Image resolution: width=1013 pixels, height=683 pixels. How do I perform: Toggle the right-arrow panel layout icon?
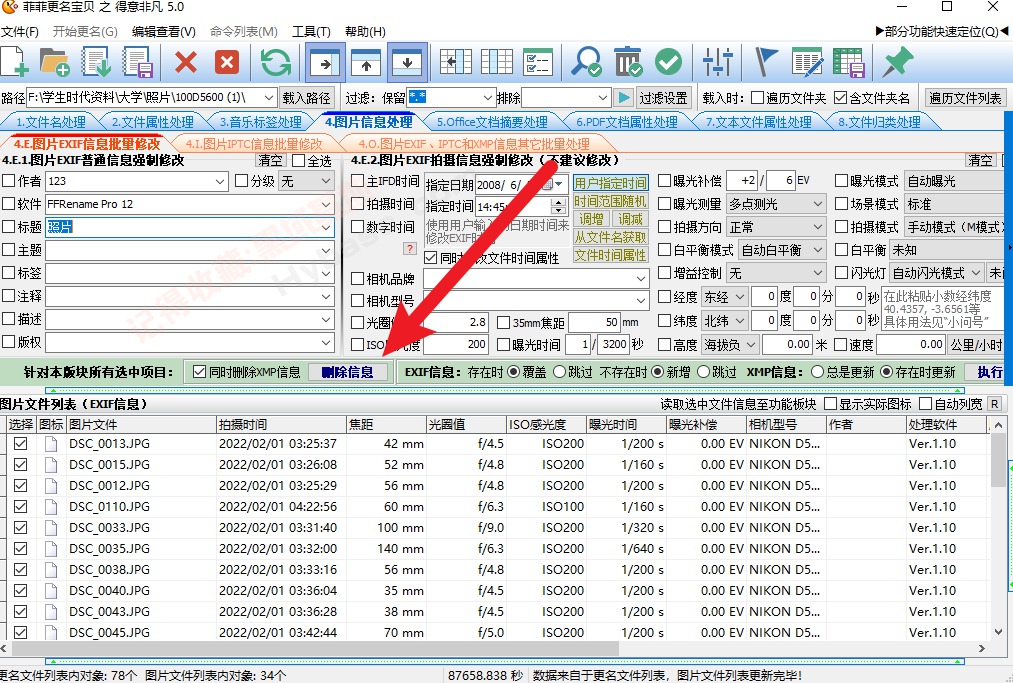tap(325, 63)
